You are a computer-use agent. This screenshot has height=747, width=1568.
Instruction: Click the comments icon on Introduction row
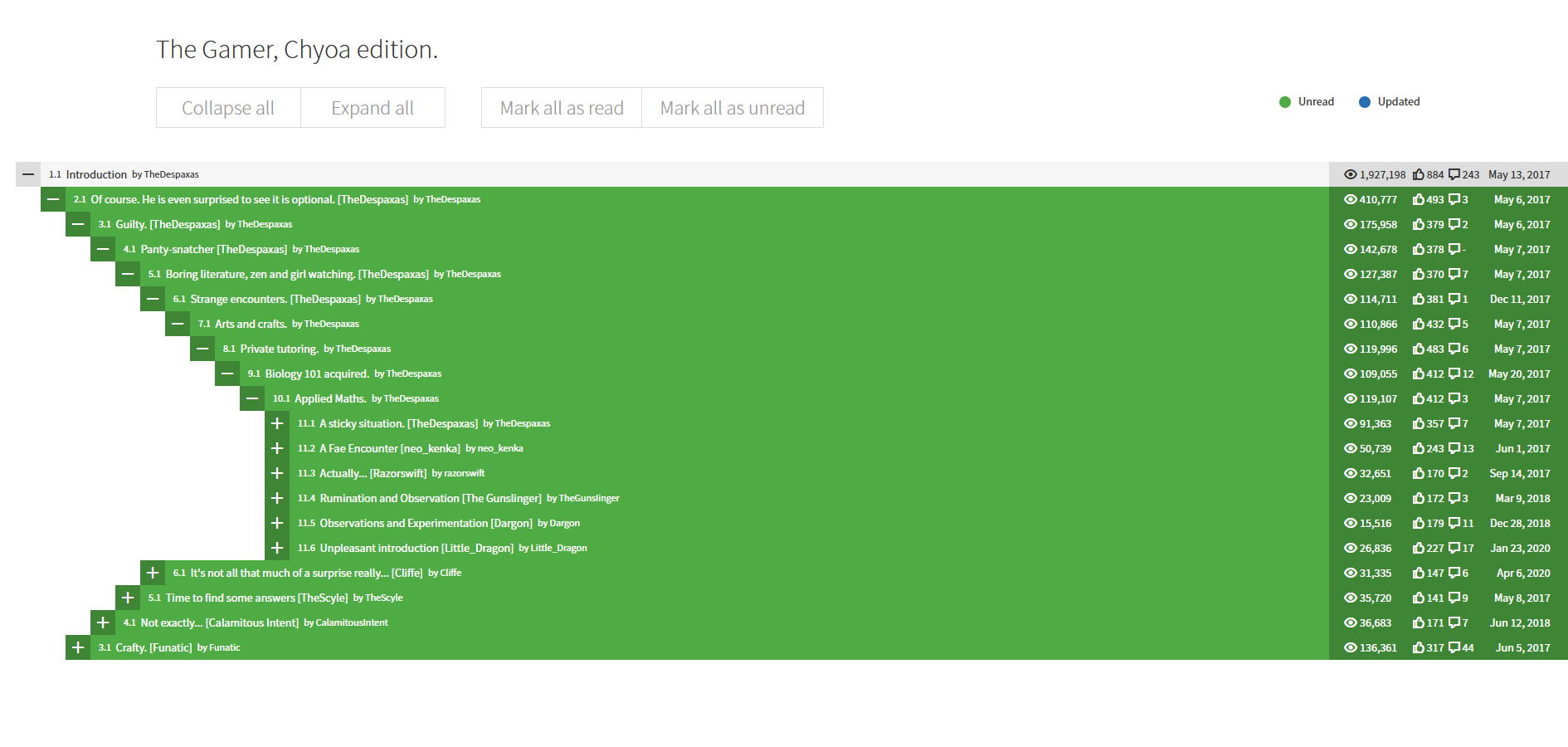pyautogui.click(x=1454, y=174)
